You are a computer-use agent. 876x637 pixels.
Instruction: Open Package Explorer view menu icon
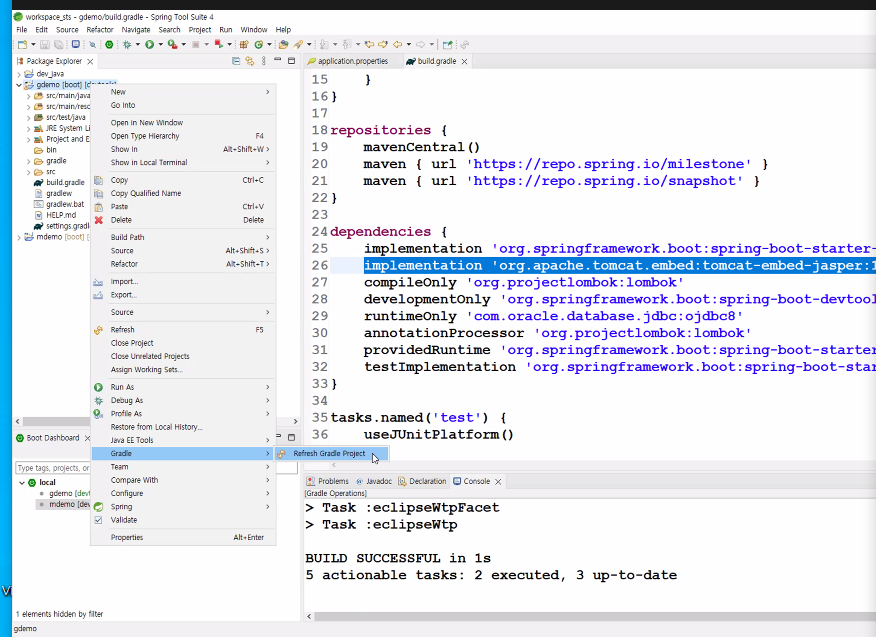click(264, 61)
